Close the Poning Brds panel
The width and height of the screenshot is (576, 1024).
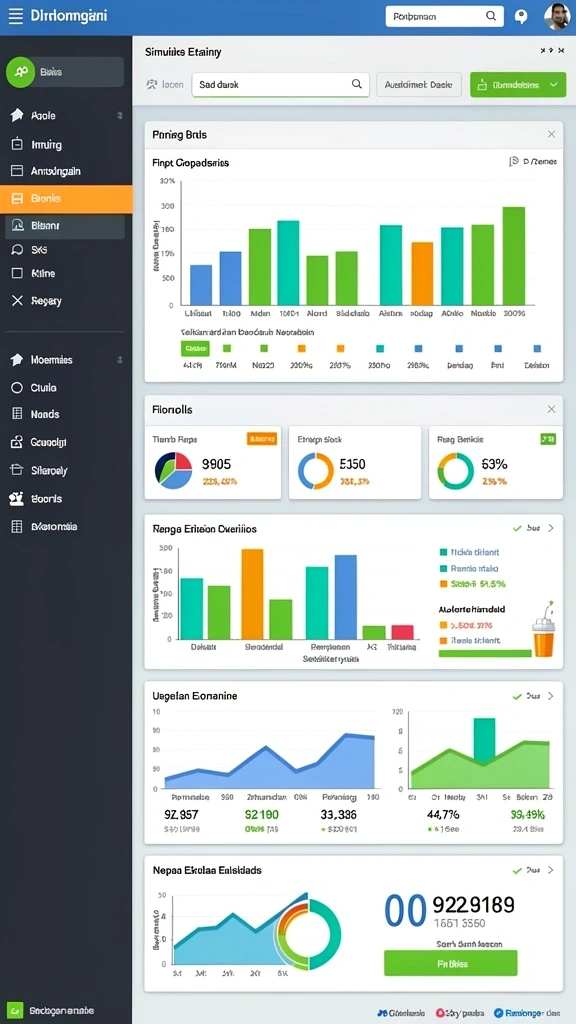tap(551, 134)
